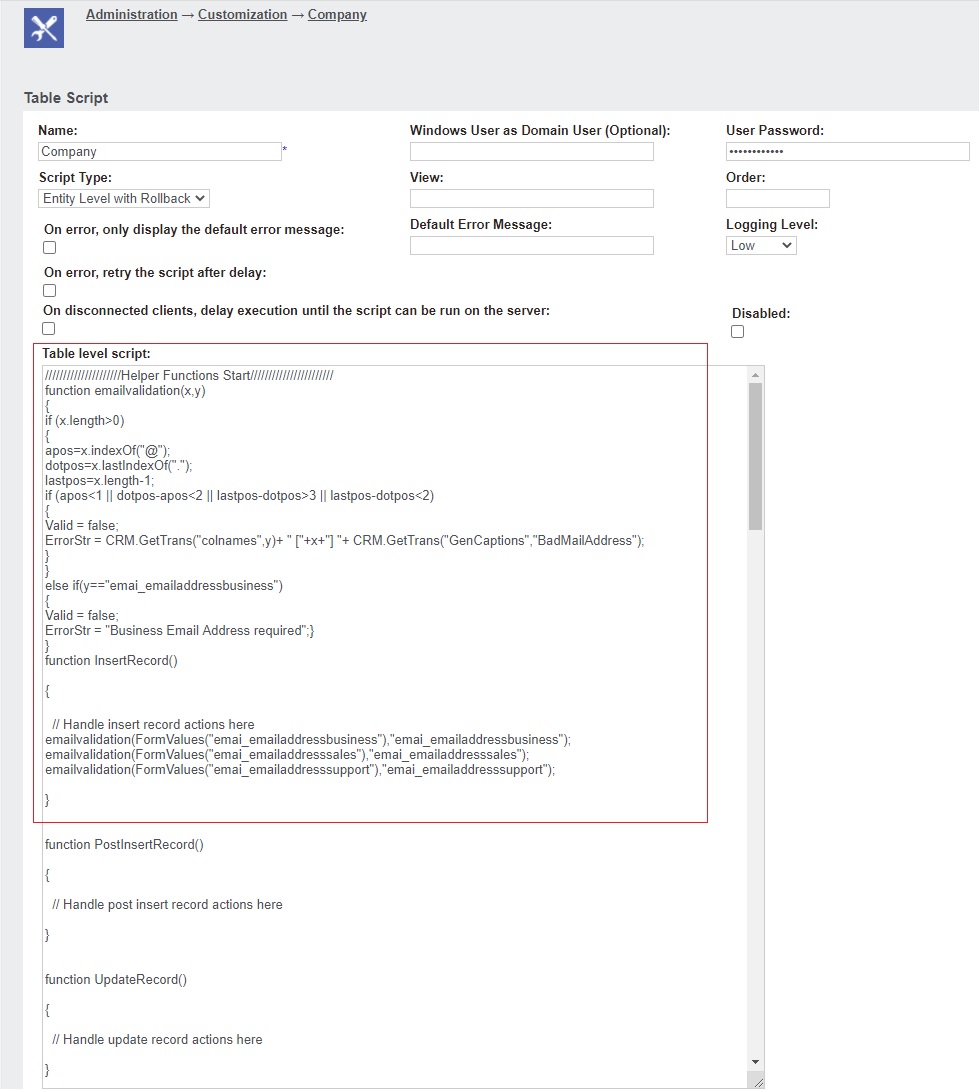Screen dimensions: 979x1091
Task: Toggle the Disabled checkbox
Action: coord(737,331)
